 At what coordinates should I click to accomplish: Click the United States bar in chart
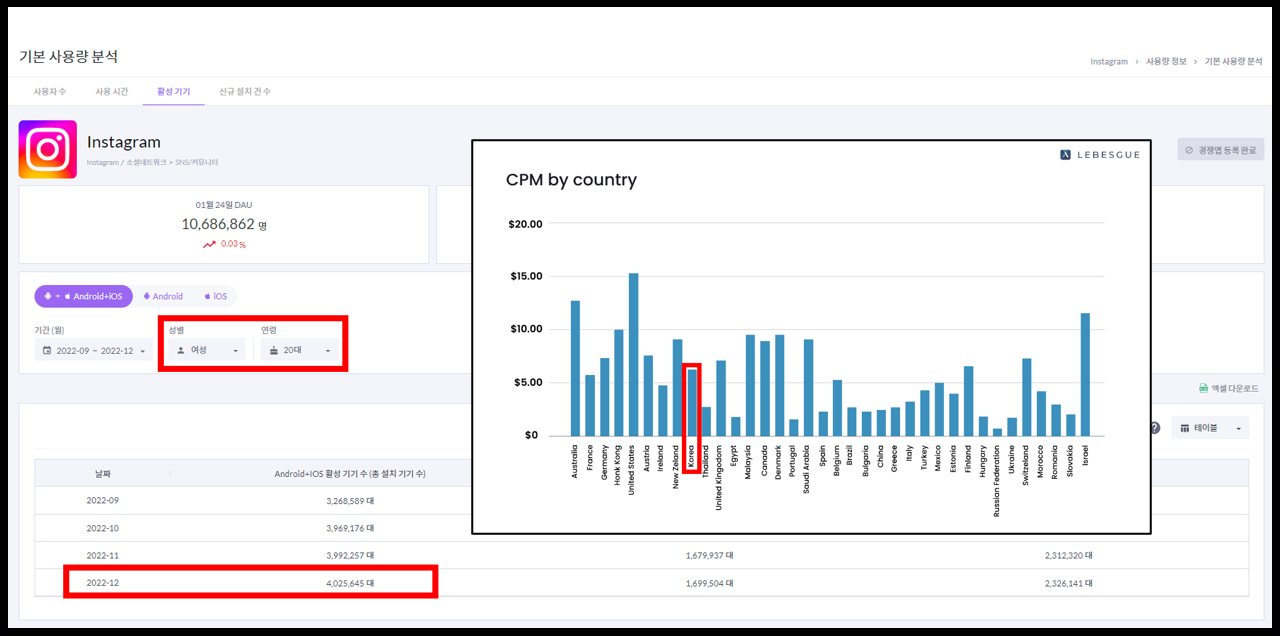point(633,354)
